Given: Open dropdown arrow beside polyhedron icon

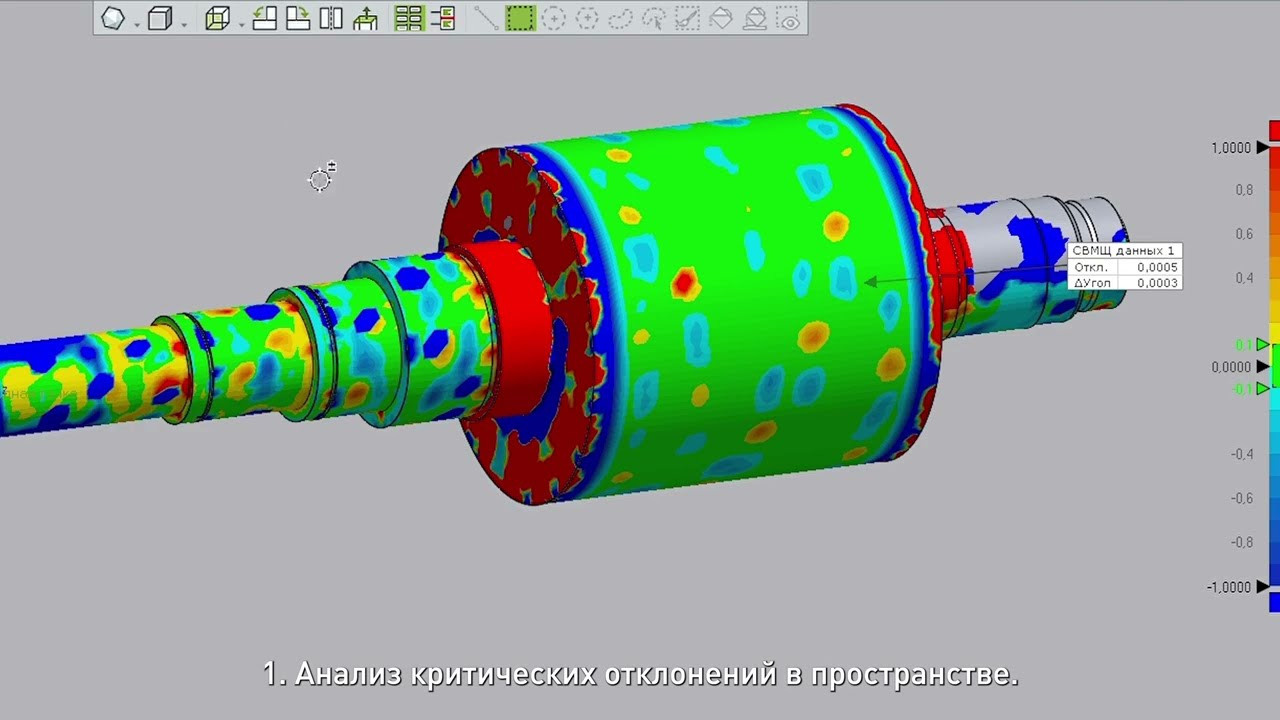Looking at the screenshot, I should 137,24.
